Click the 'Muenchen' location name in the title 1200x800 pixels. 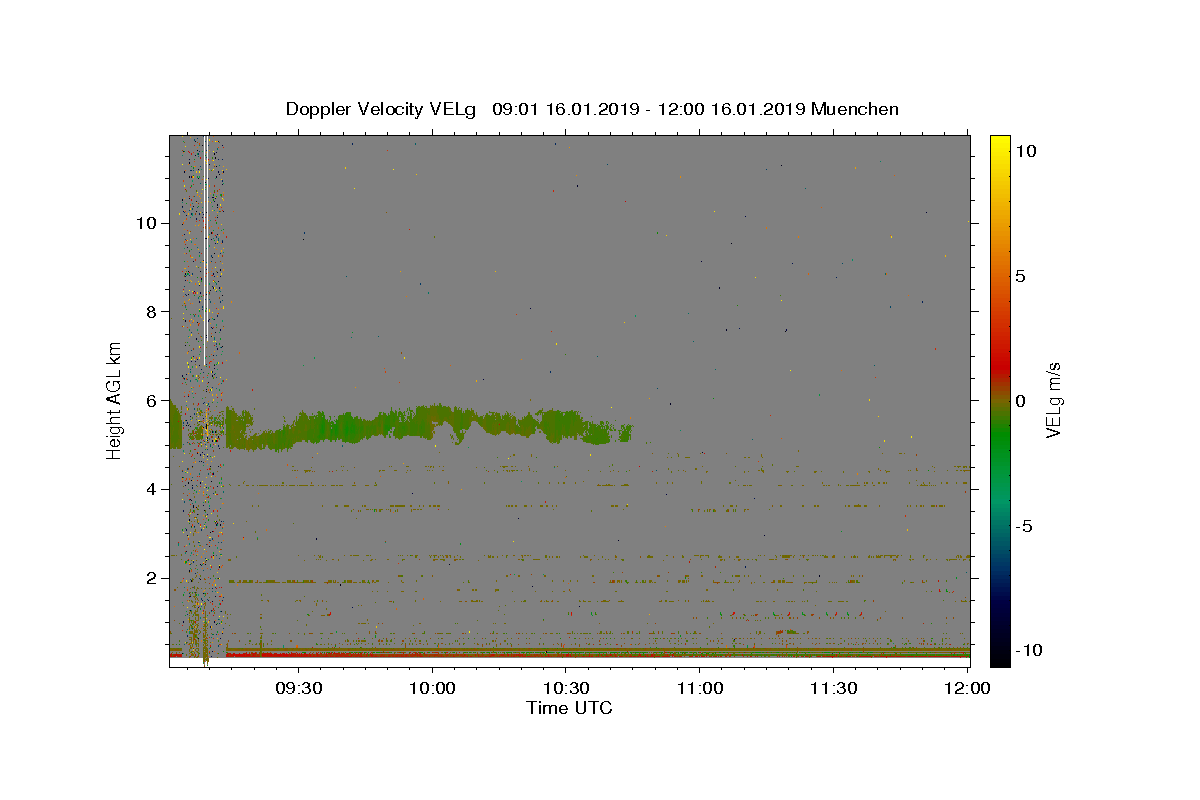pyautogui.click(x=855, y=109)
